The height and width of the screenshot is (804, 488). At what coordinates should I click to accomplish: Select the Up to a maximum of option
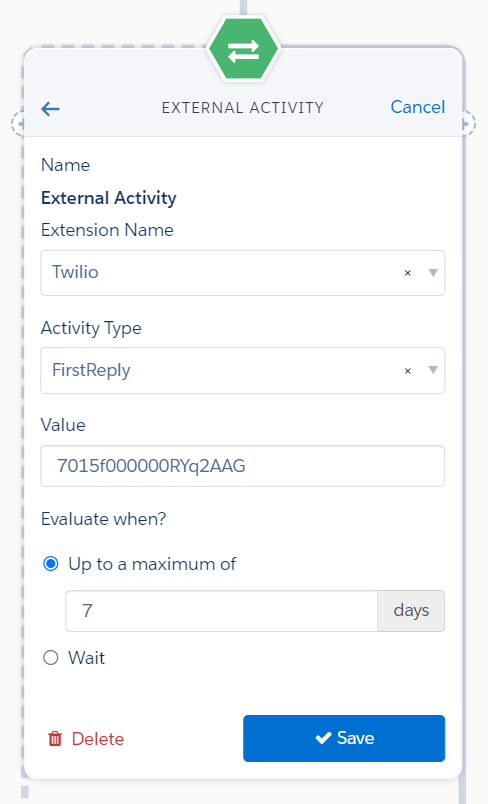[51, 564]
